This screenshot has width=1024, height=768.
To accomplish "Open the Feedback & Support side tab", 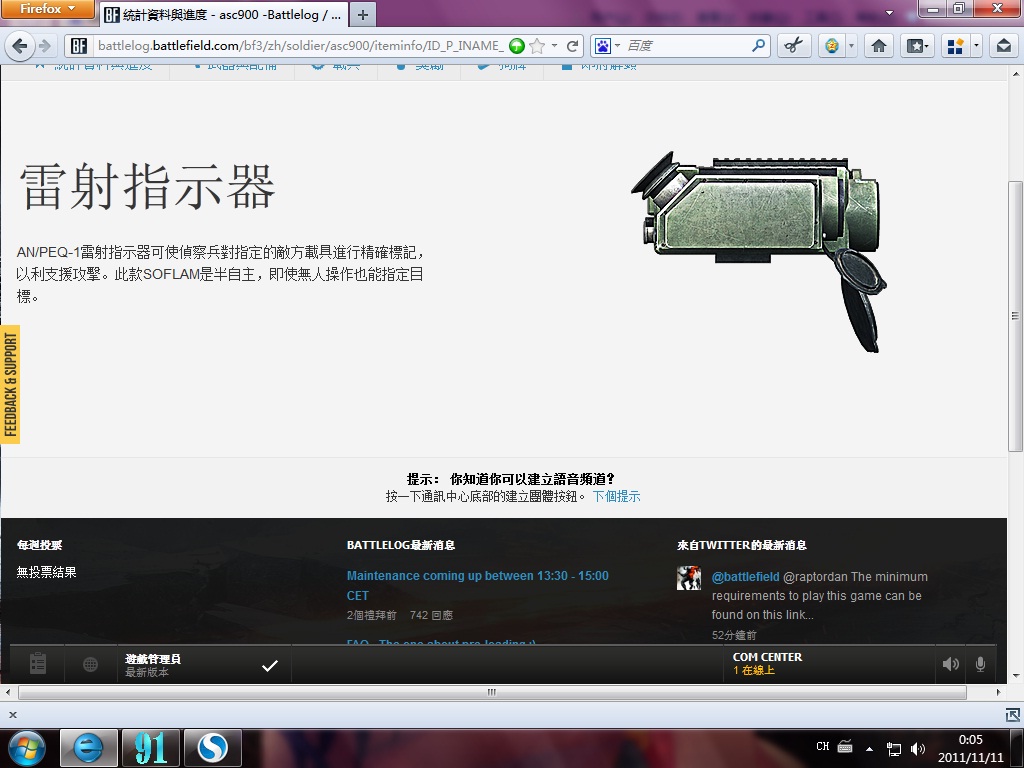I will pos(10,384).
